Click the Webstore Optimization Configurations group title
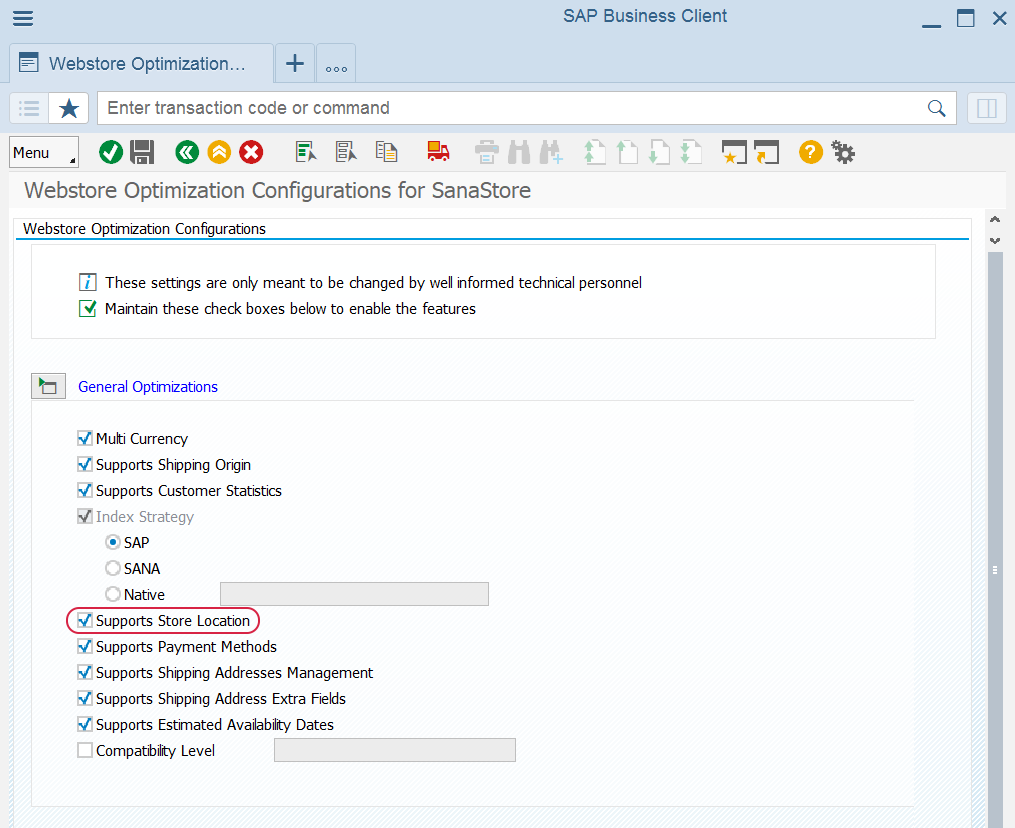Viewport: 1015px width, 828px height. [x=144, y=229]
